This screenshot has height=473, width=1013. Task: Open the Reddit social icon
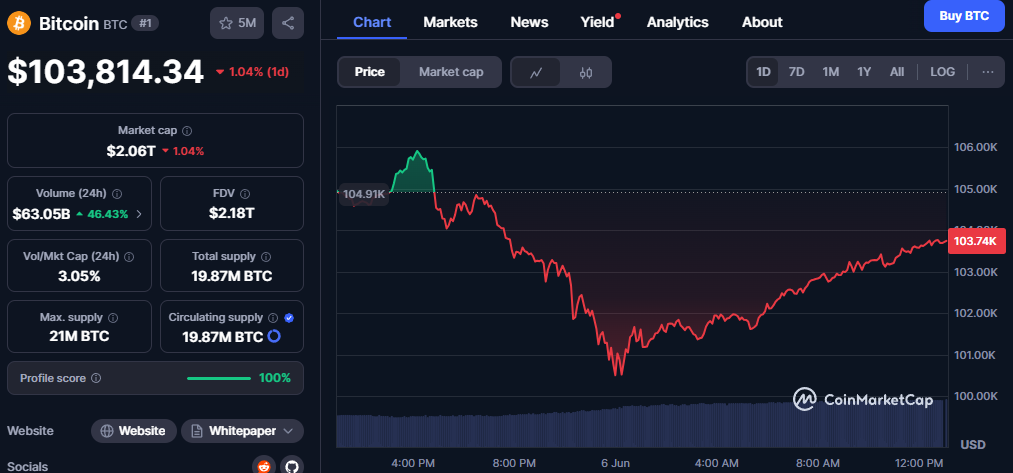coord(264,465)
